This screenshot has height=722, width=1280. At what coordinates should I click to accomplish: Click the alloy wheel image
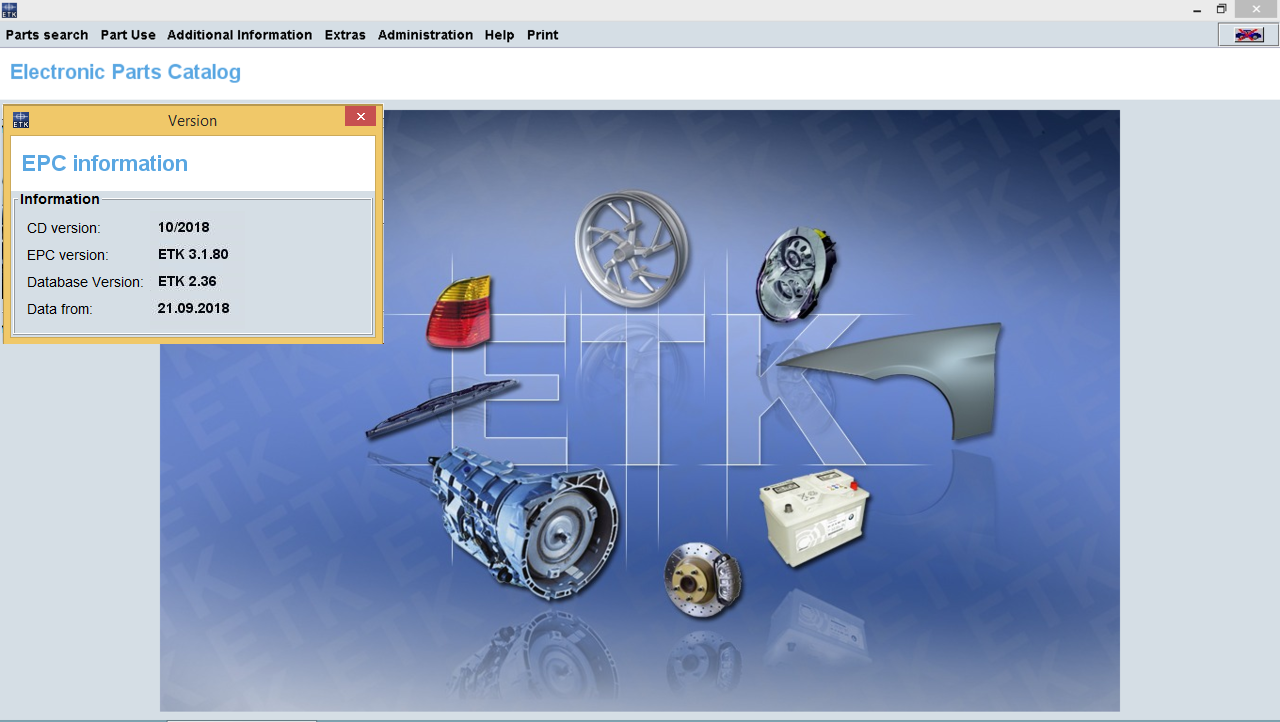click(x=633, y=248)
